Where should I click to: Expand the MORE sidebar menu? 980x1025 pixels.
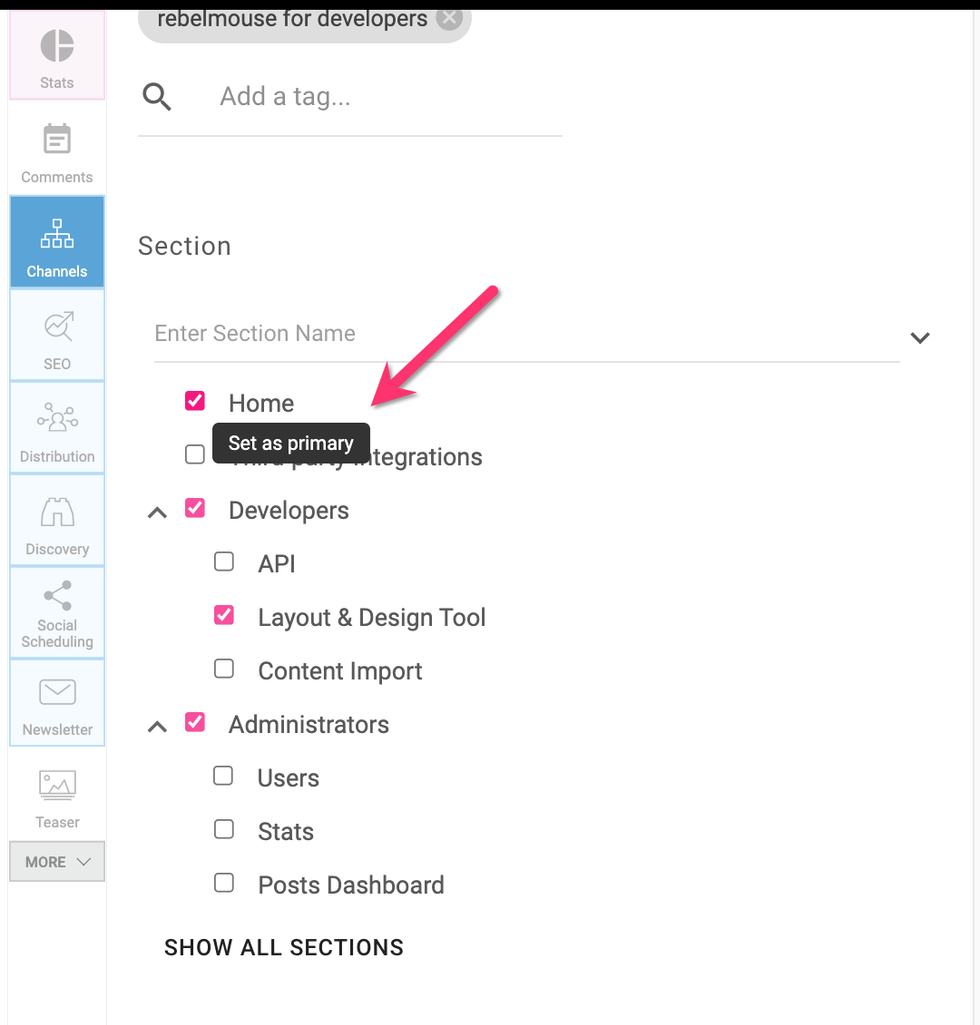pos(57,862)
